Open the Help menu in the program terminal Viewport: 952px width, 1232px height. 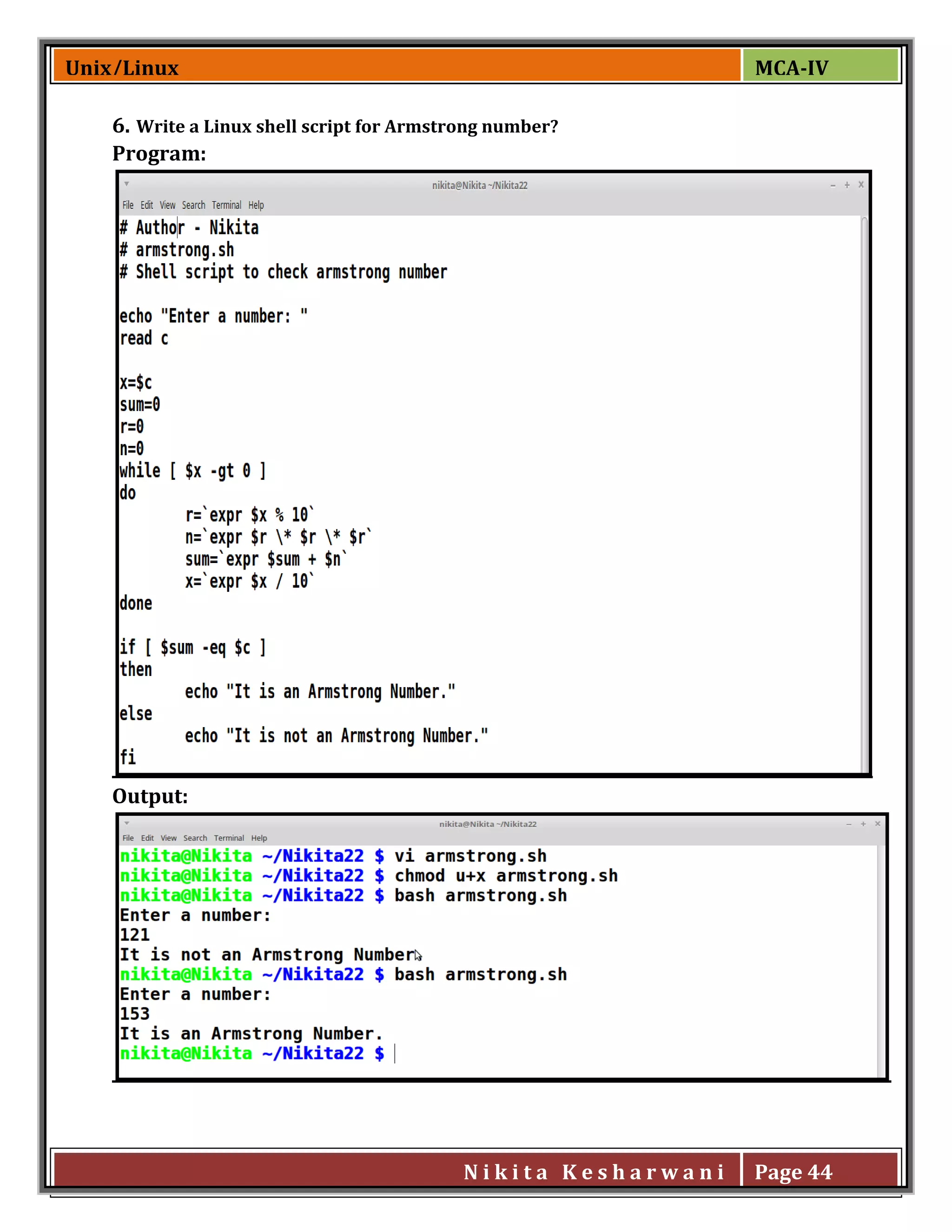(256, 205)
